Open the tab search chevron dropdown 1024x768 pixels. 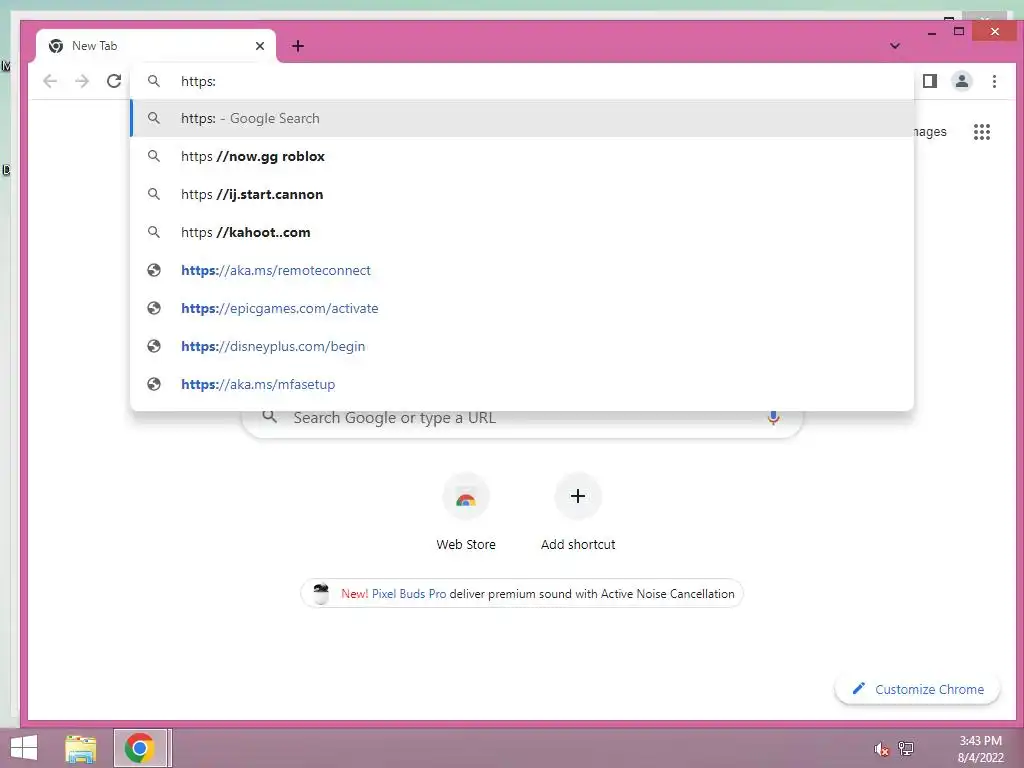click(x=895, y=46)
